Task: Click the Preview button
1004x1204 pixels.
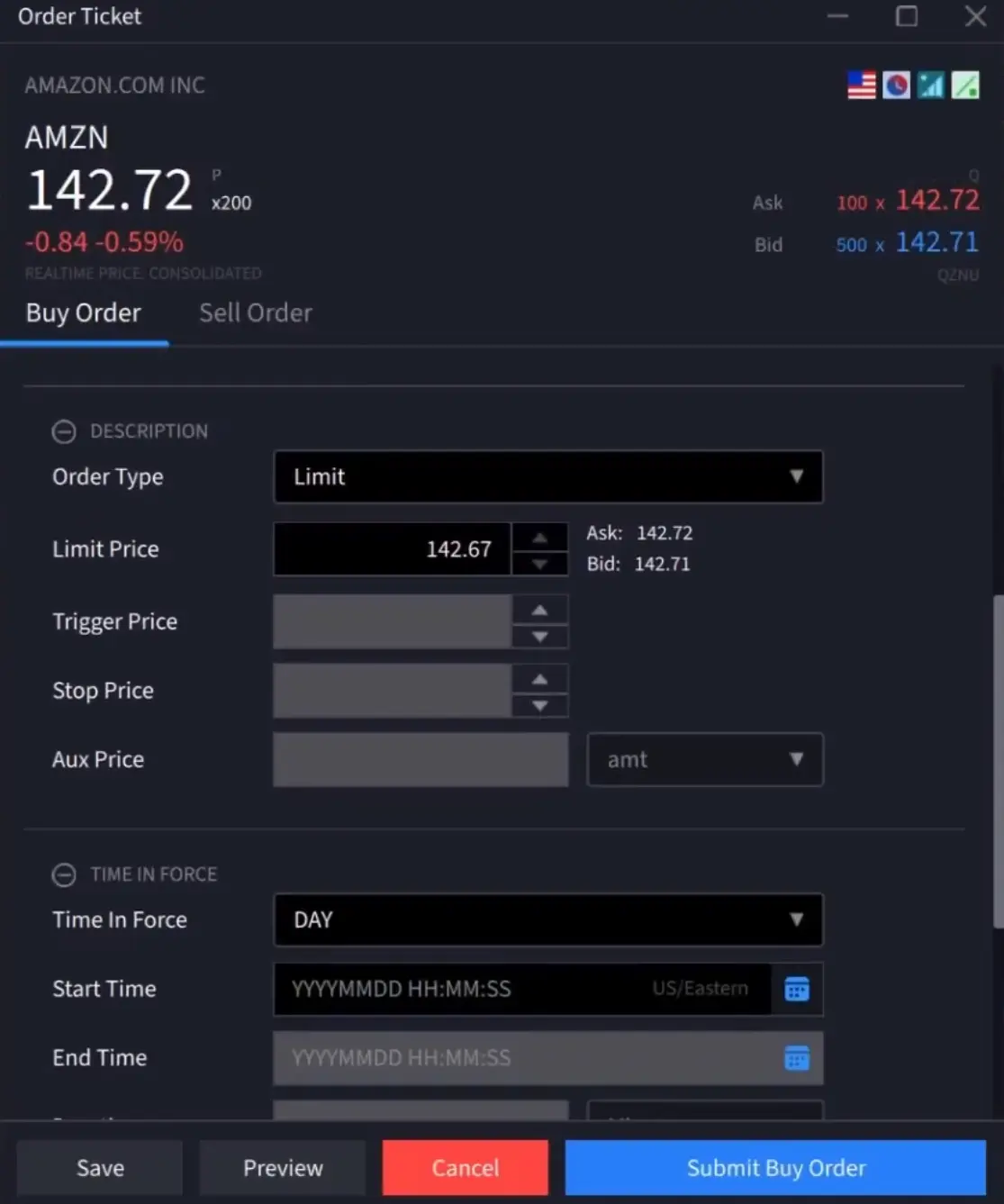Action: pyautogui.click(x=283, y=1168)
